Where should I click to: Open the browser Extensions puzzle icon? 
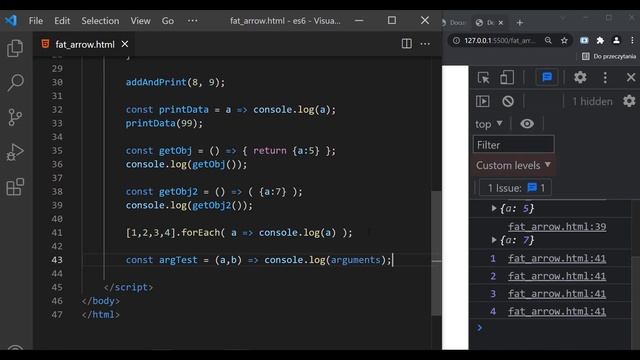pyautogui.click(x=600, y=40)
